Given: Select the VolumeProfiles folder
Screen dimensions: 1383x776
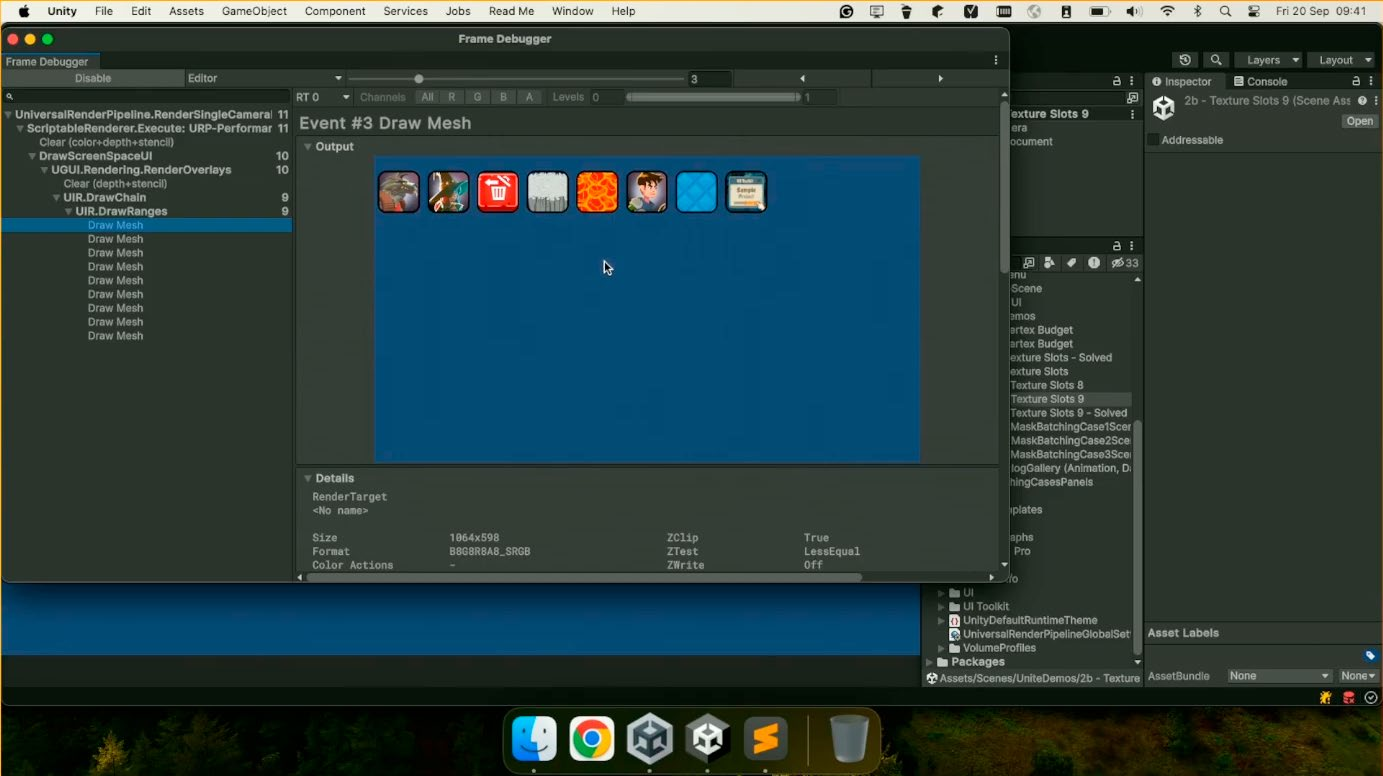Looking at the screenshot, I should tap(999, 648).
